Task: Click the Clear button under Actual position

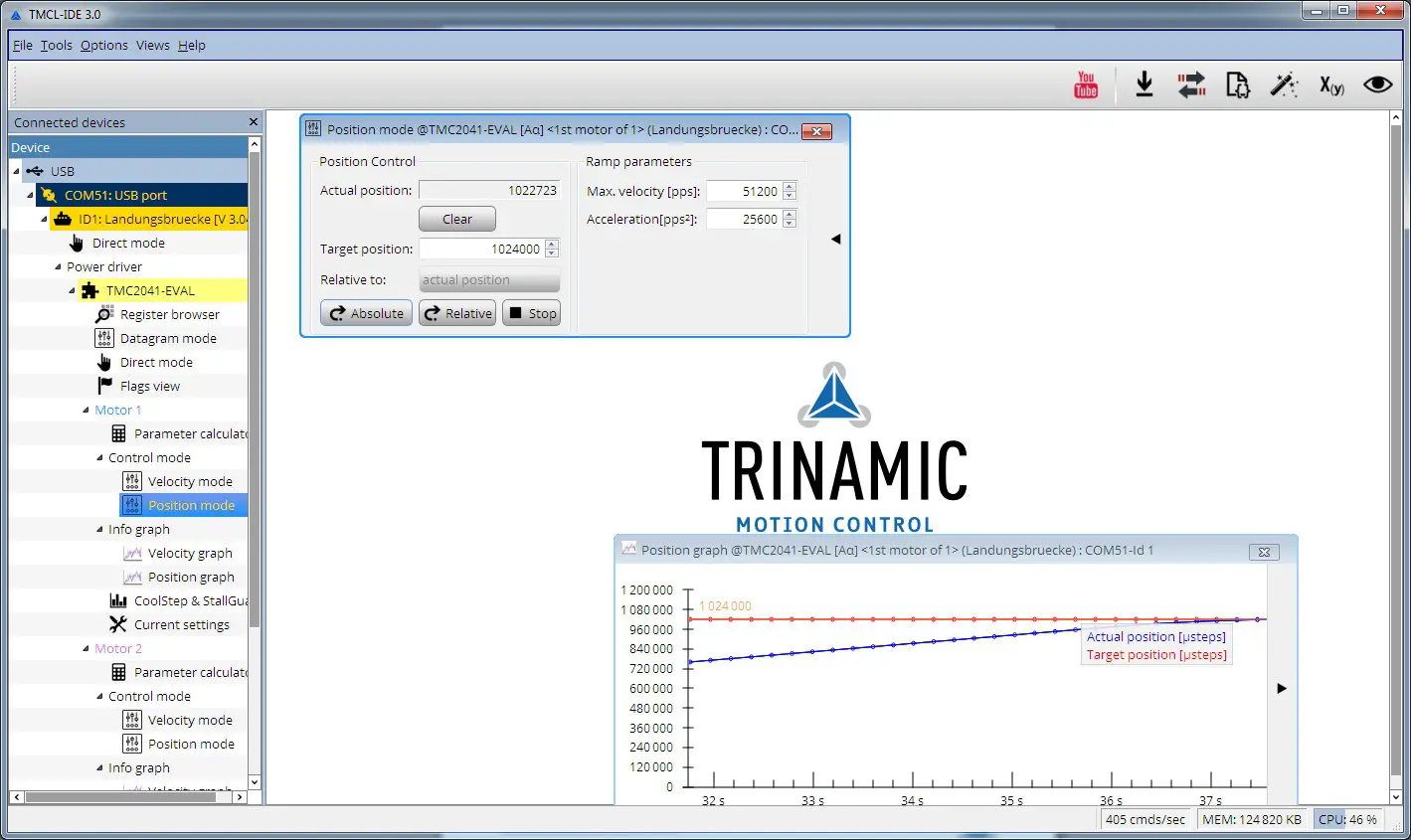Action: click(x=456, y=219)
